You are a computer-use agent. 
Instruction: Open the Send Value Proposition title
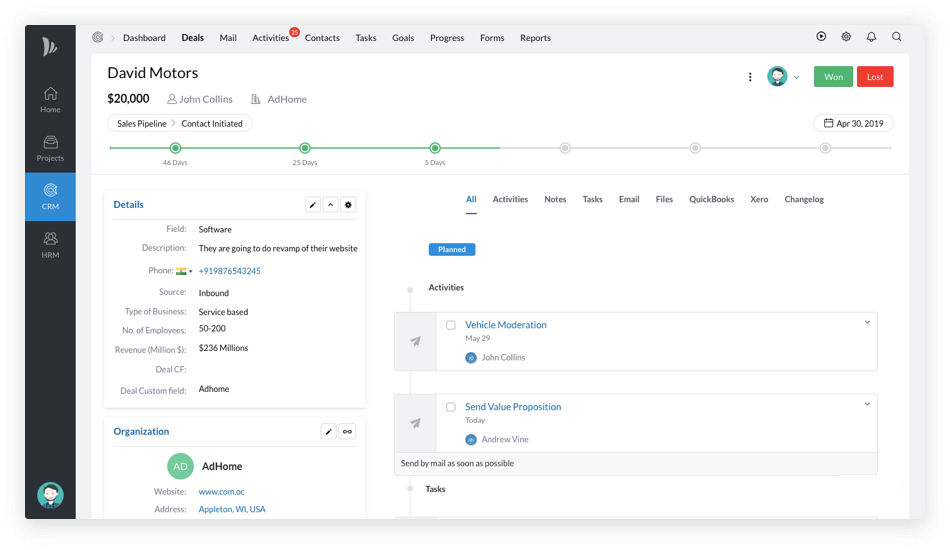coord(513,407)
